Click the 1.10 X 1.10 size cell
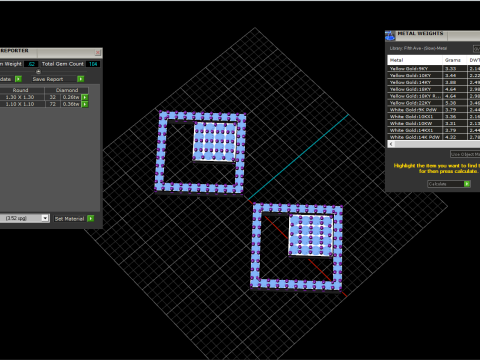Screen dimensions: 480x360 pos(20,104)
